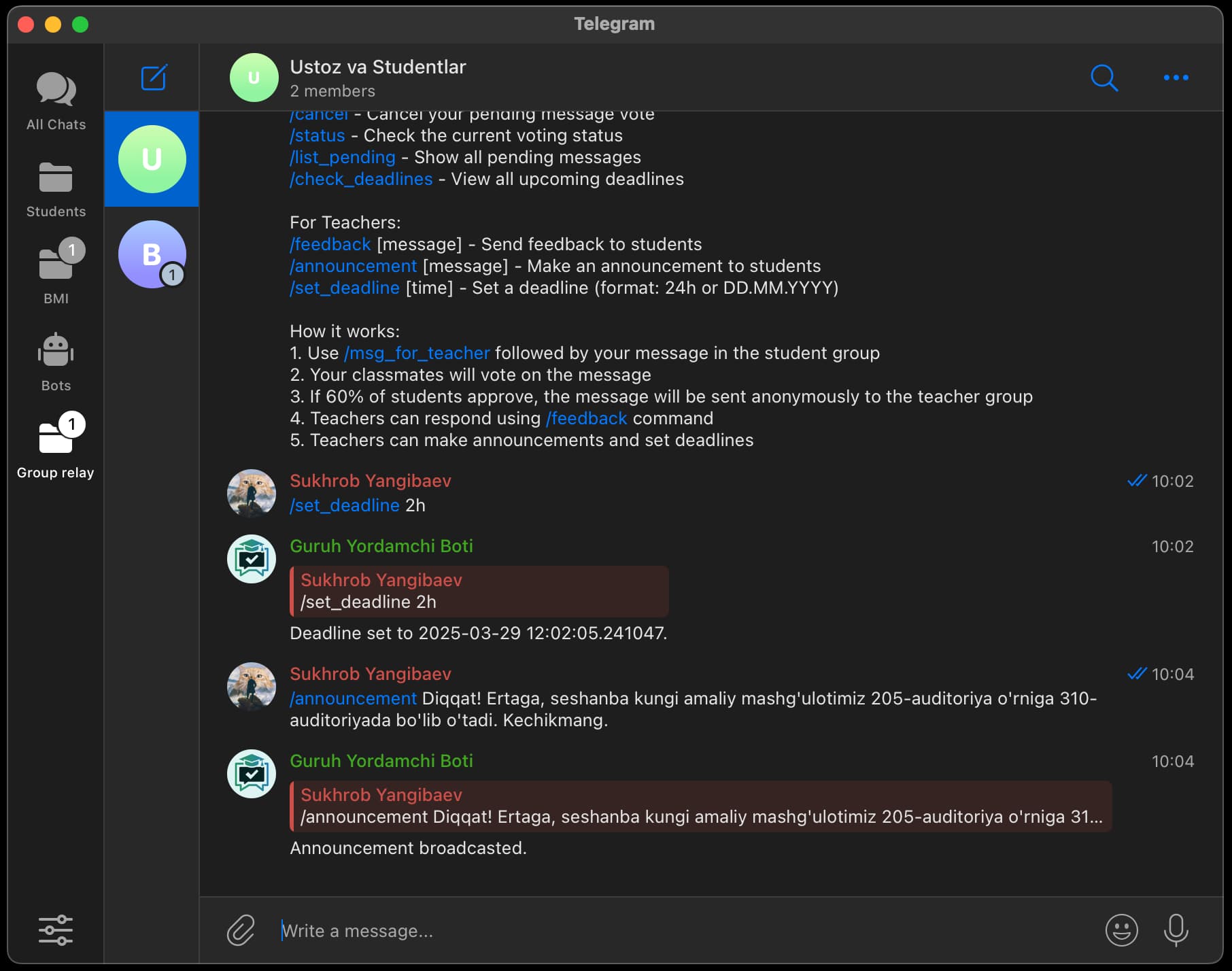Open the three-dots more options menu
Image resolution: width=1232 pixels, height=971 pixels.
1176,78
